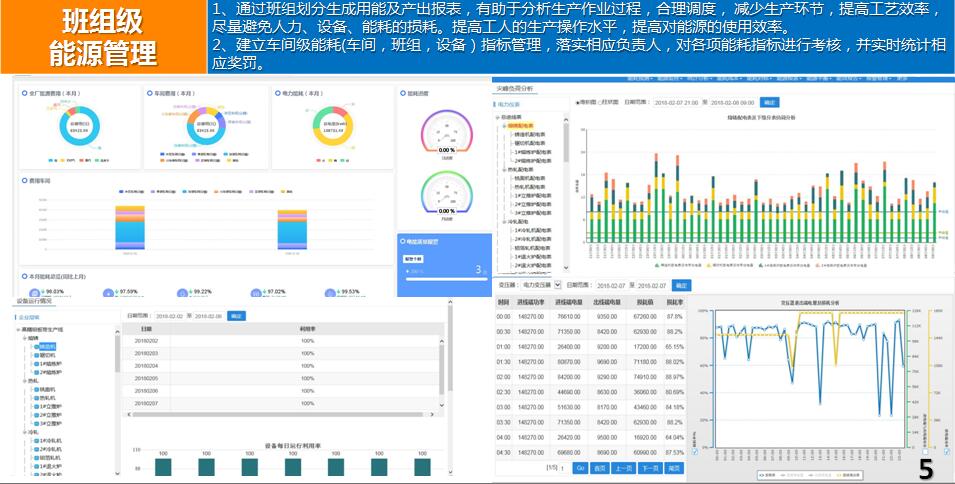
Task: Go to 下一页 in the transformer table
Action: 649,468
